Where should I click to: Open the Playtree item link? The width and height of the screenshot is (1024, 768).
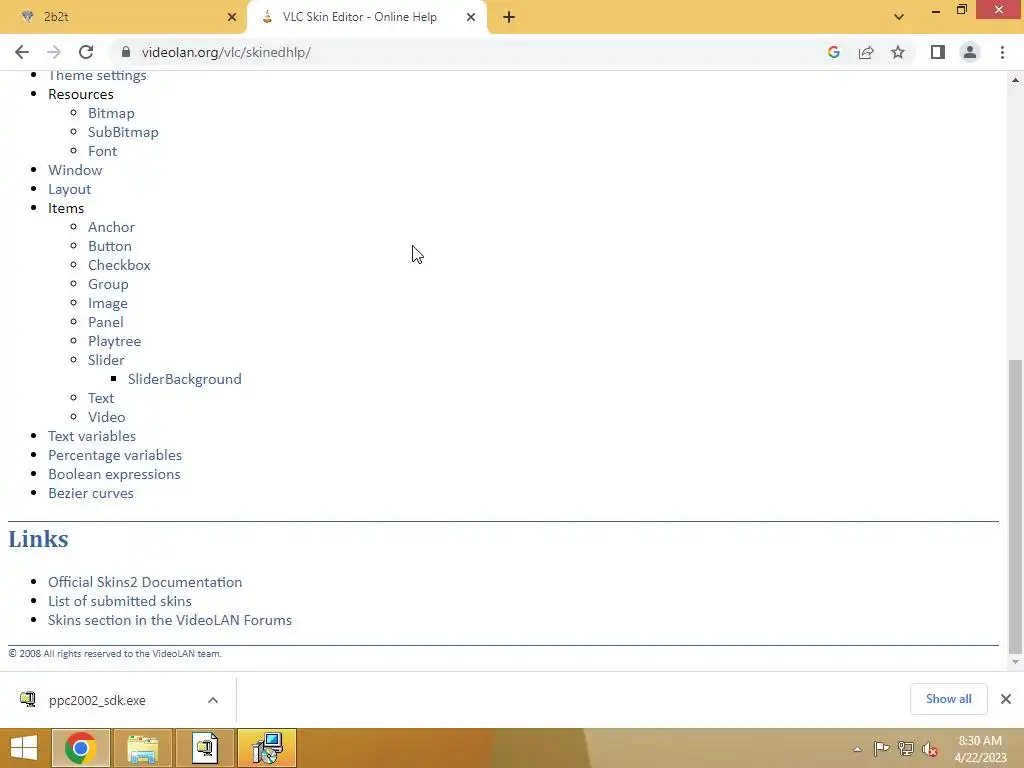114,341
